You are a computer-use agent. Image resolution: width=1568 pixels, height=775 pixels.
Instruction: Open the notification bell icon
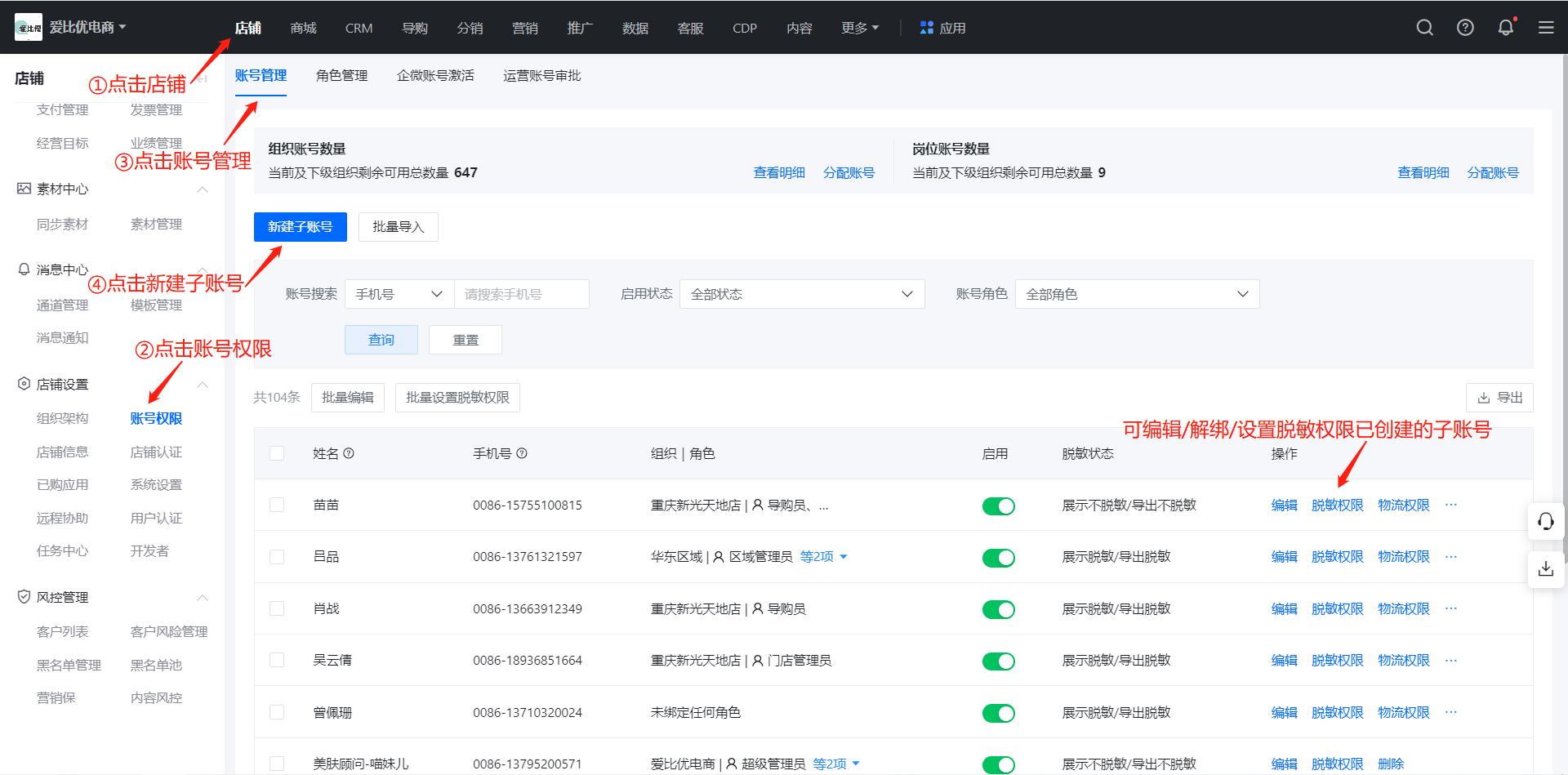click(x=1506, y=28)
